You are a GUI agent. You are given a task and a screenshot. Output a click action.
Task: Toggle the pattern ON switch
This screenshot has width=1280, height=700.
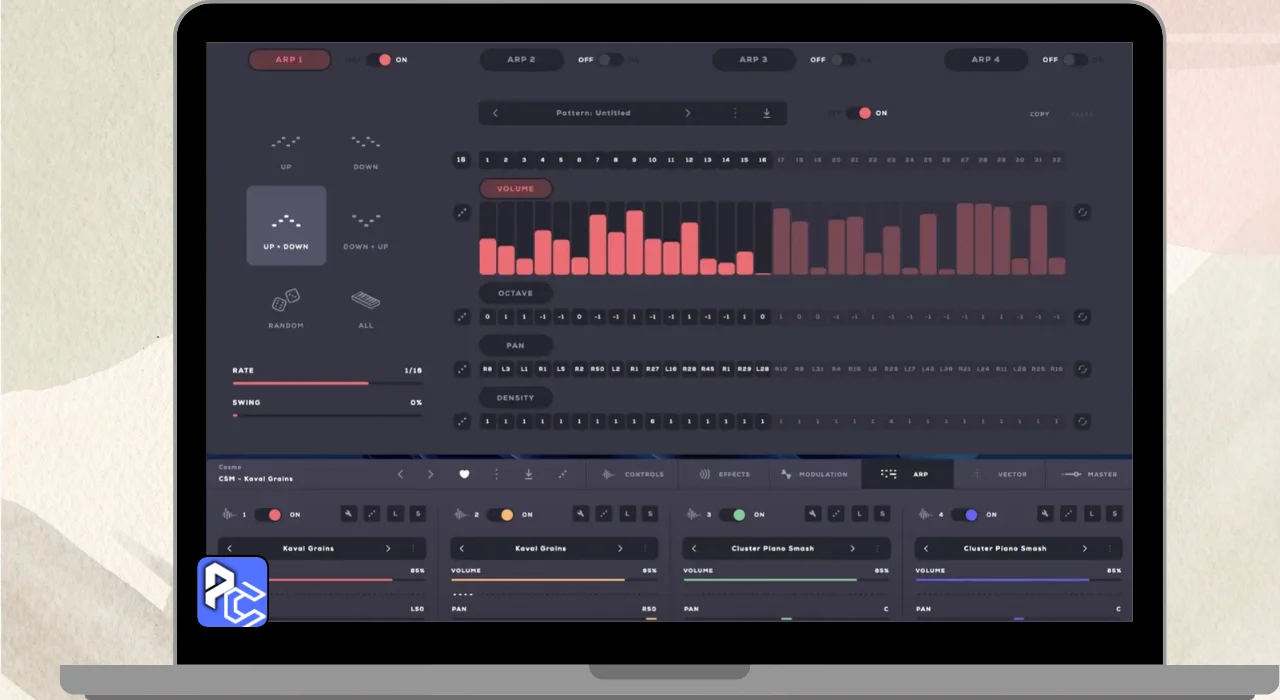[x=858, y=113]
